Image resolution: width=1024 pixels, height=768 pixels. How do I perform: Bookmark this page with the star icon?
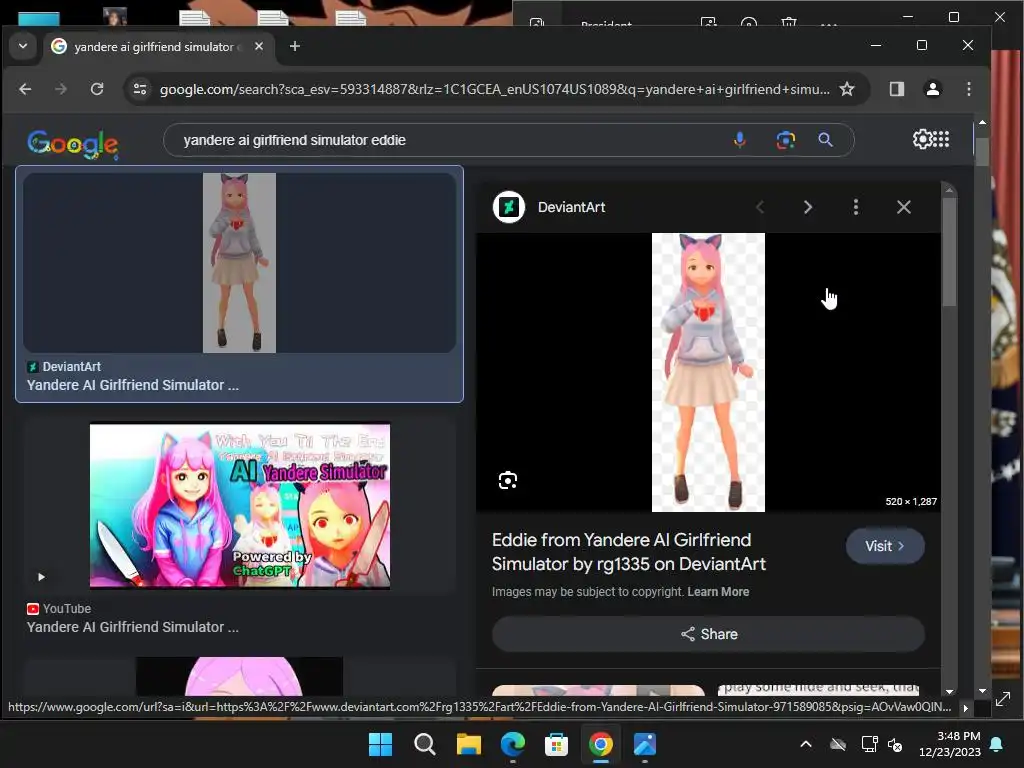click(847, 89)
